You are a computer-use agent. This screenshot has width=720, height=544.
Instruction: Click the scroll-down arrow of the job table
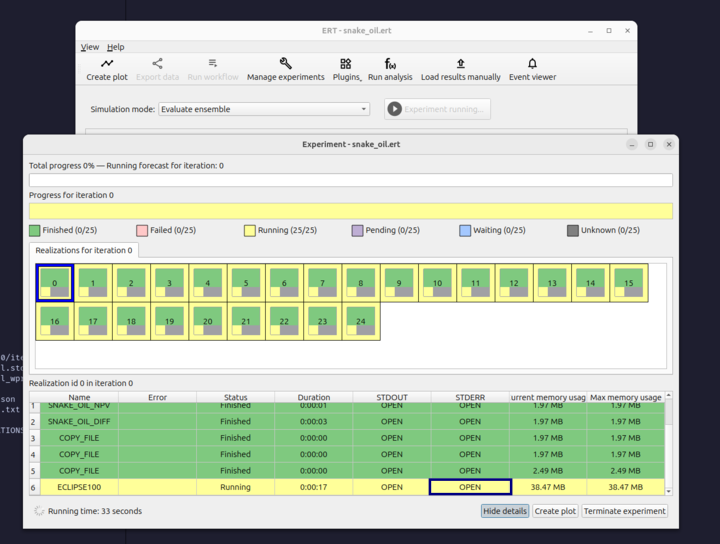point(669,491)
